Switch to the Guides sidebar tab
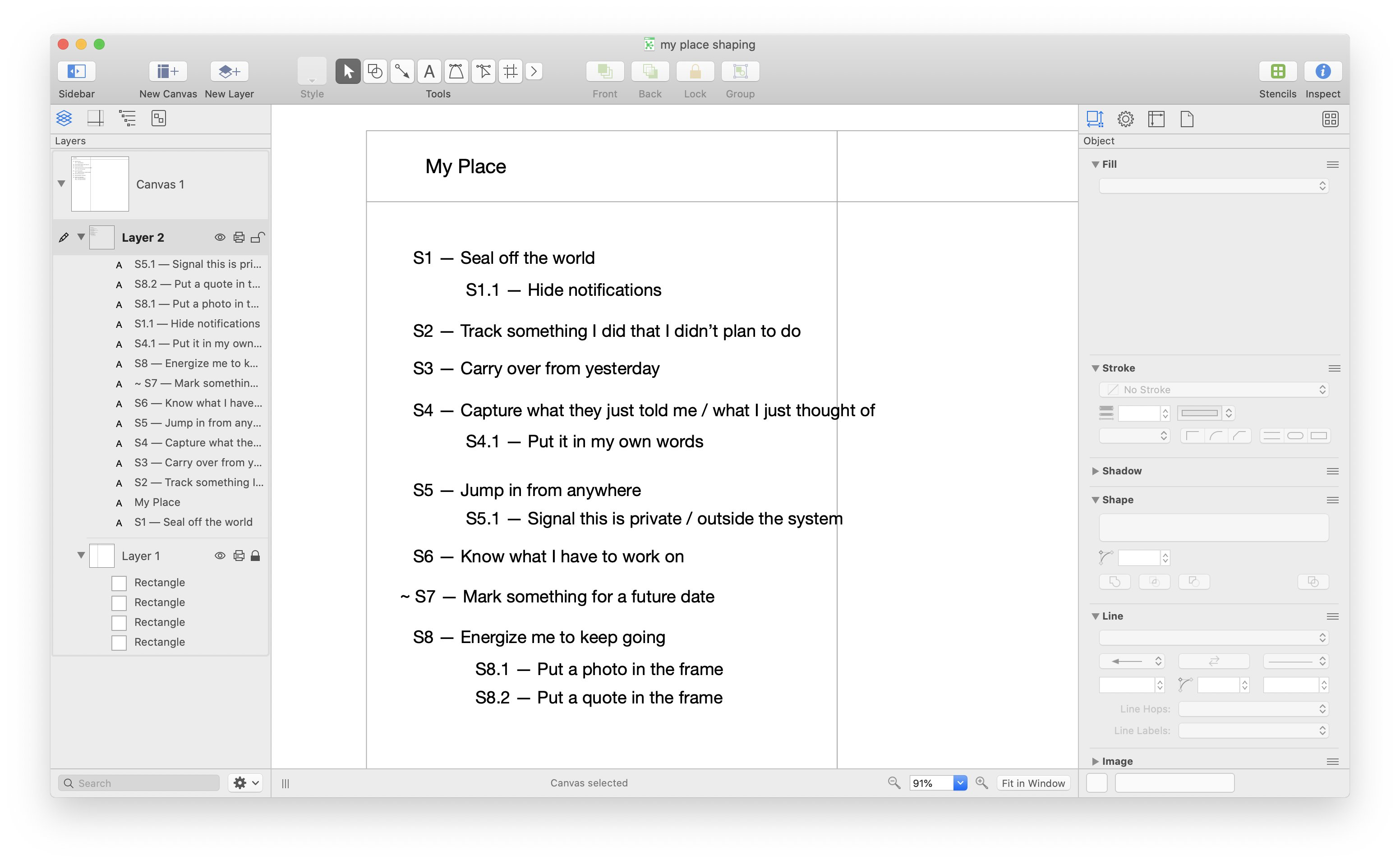 (96, 118)
